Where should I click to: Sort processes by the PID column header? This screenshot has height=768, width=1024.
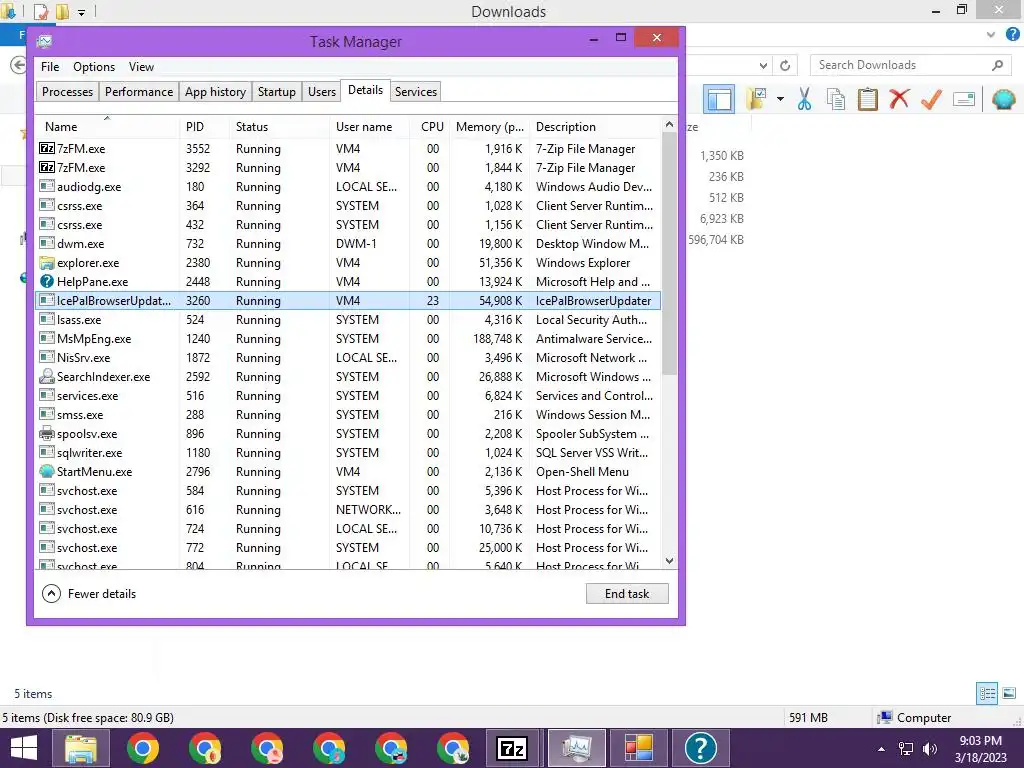click(204, 127)
